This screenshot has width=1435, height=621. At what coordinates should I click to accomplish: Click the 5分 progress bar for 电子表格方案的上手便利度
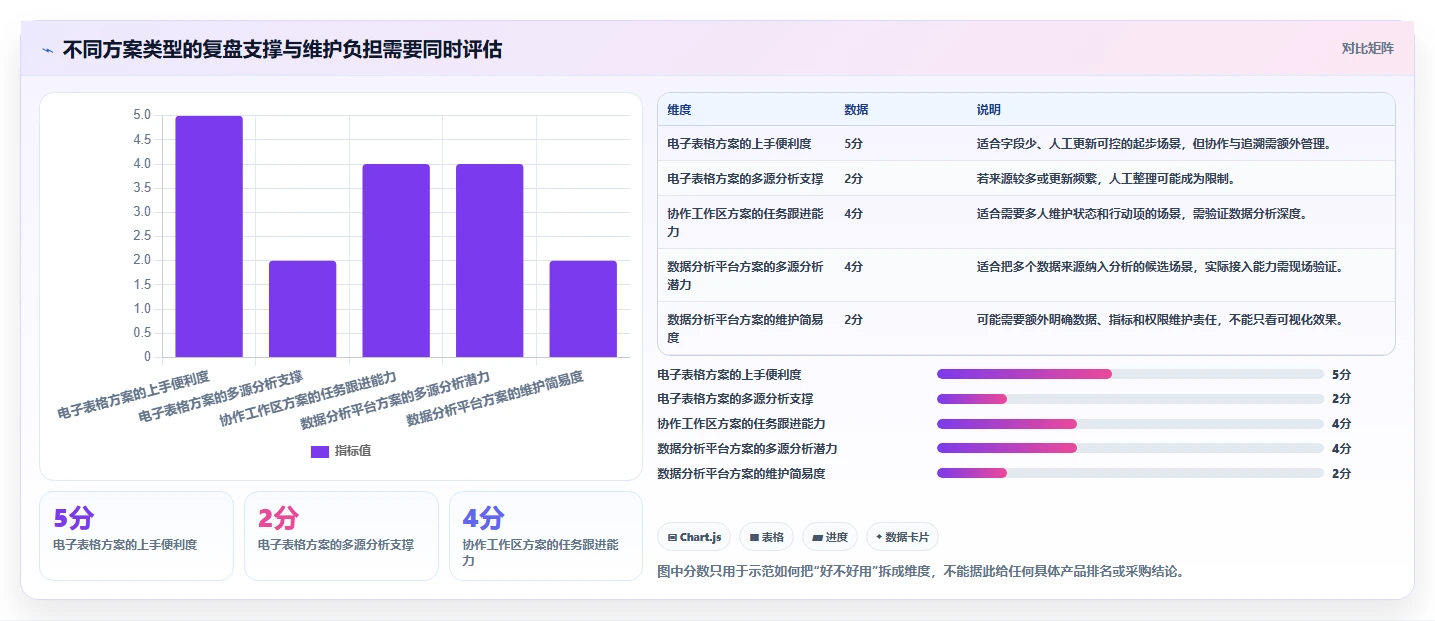coord(1130,374)
